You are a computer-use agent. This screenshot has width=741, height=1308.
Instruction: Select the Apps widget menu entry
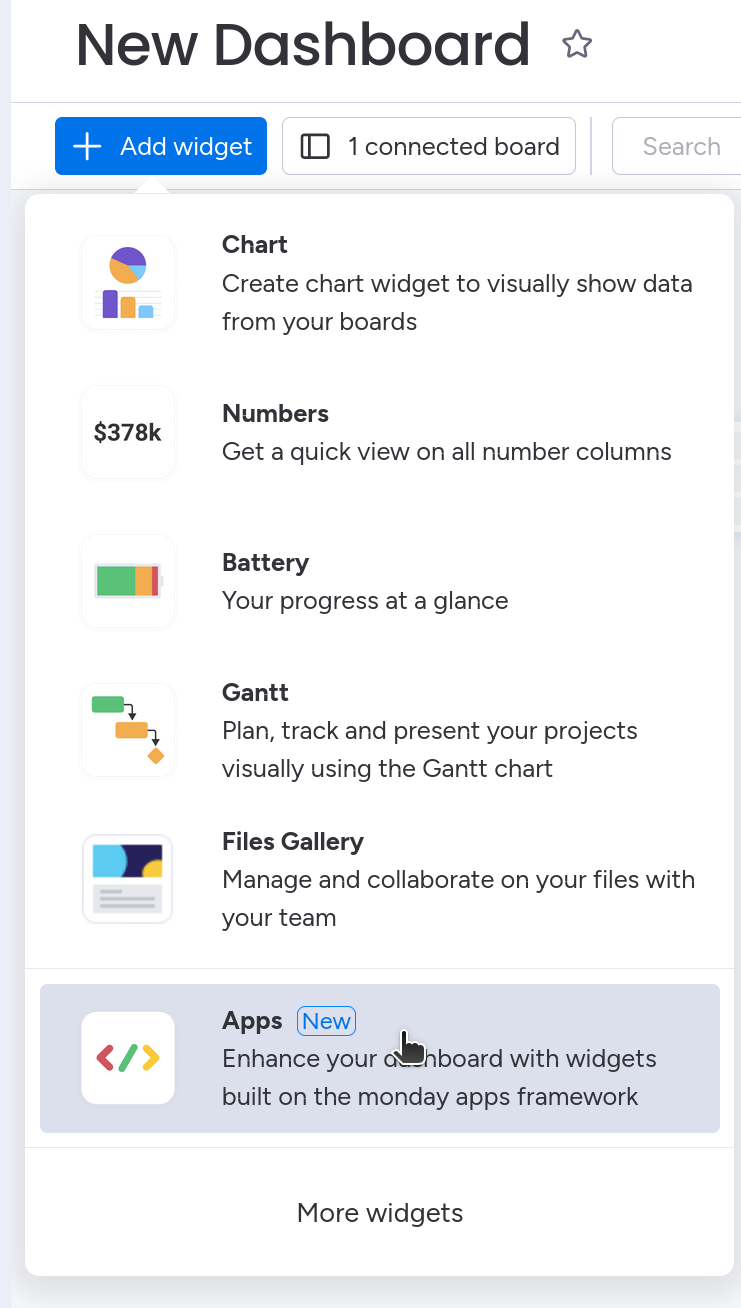[x=252, y=1021]
